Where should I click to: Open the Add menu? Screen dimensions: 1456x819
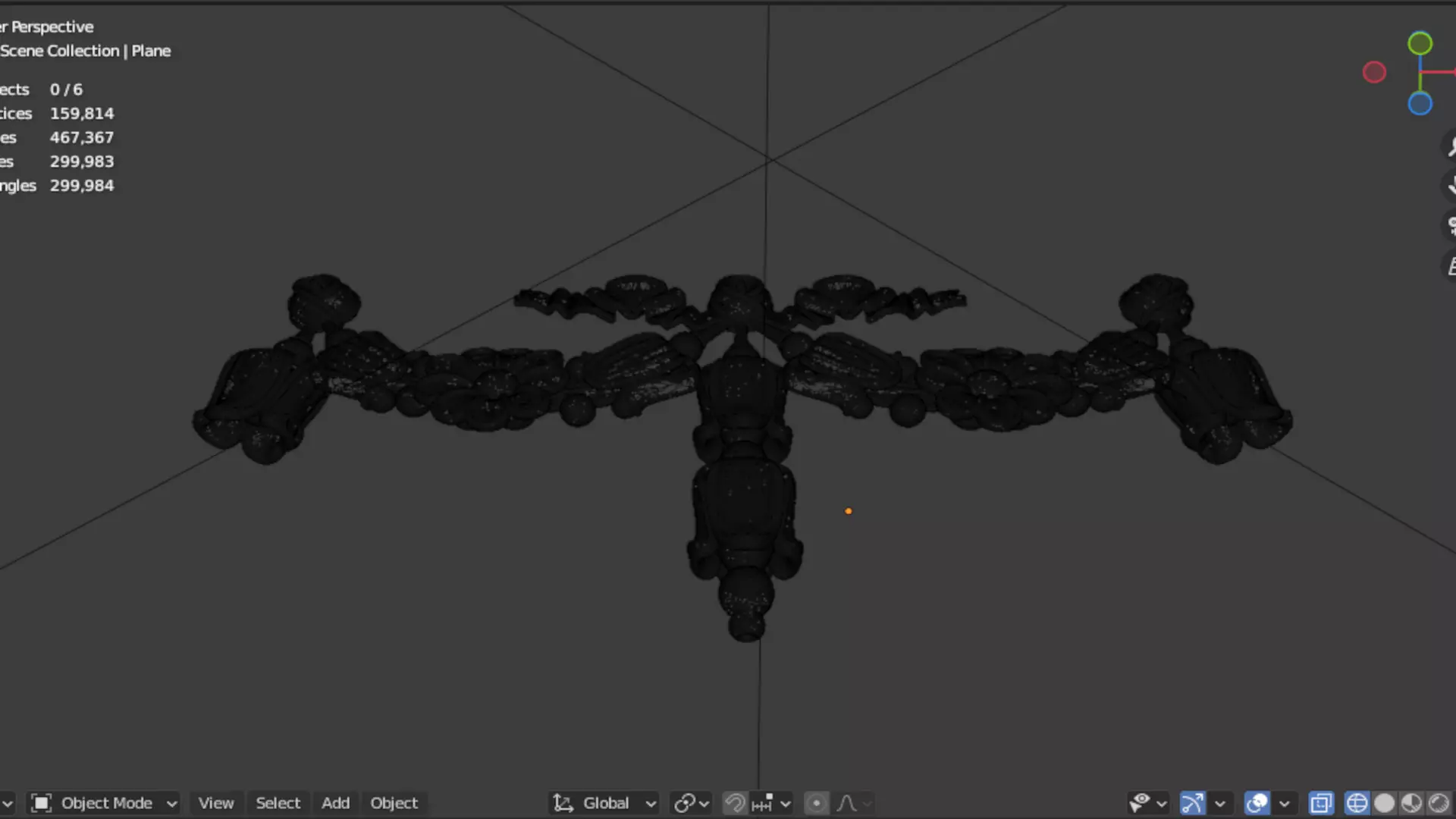click(x=335, y=803)
